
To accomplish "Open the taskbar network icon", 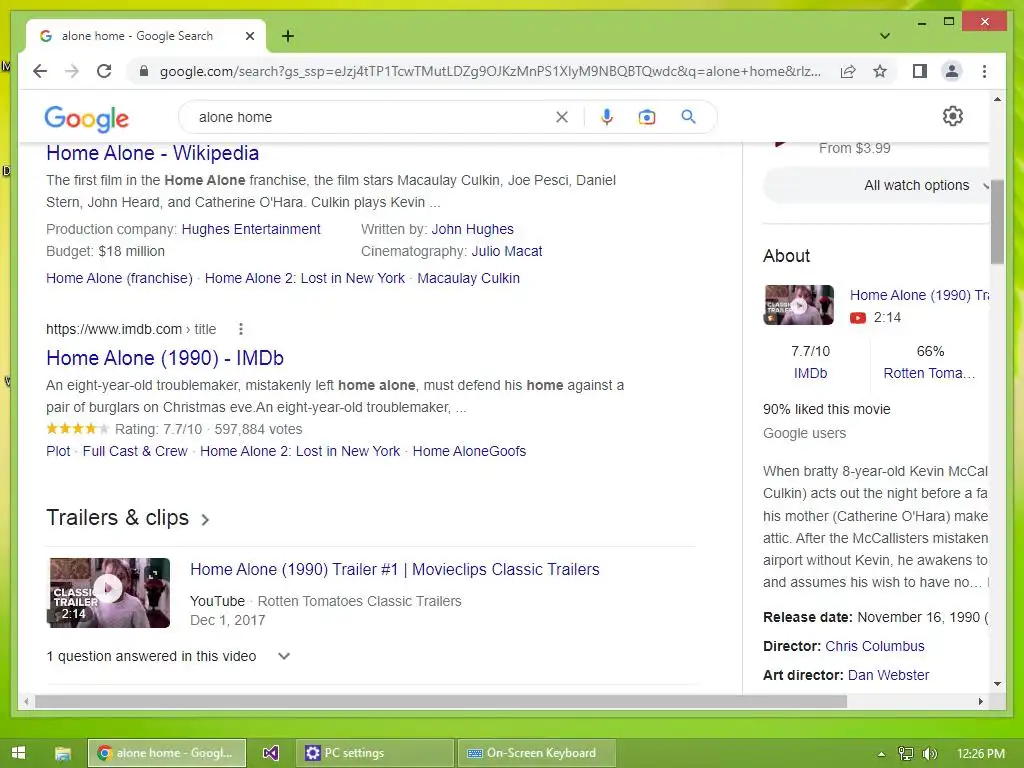I will [x=906, y=754].
